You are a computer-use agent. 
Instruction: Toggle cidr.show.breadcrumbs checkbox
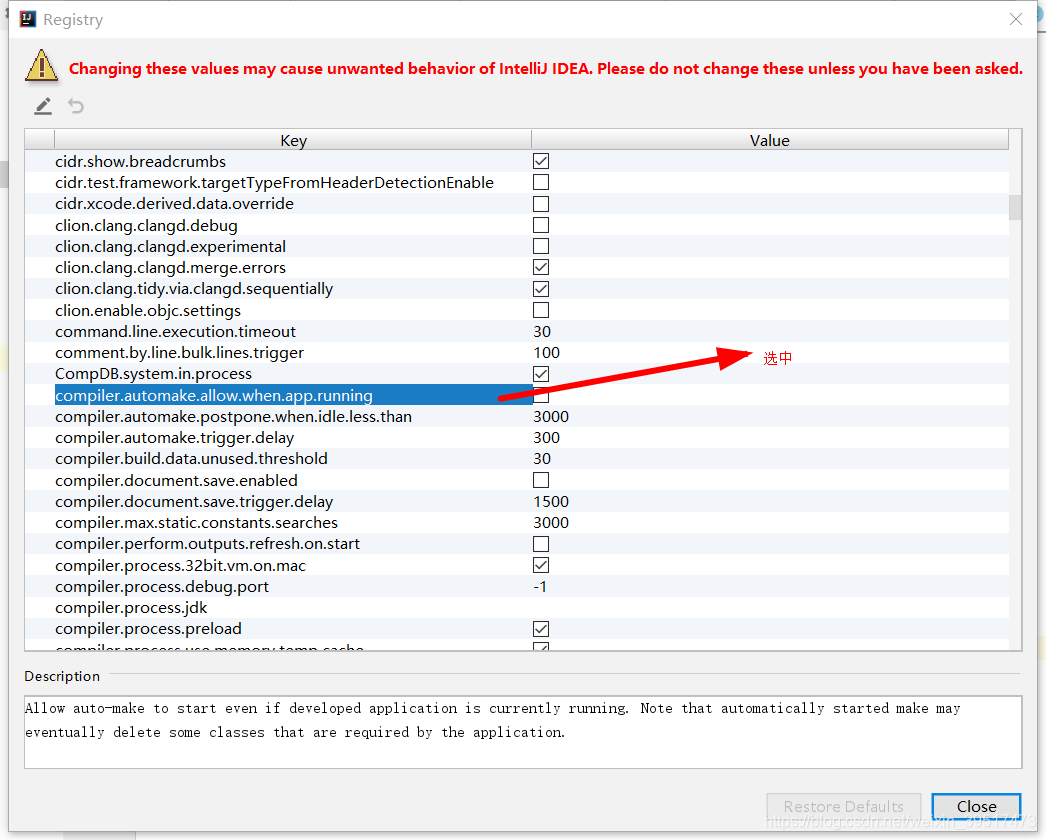point(541,161)
